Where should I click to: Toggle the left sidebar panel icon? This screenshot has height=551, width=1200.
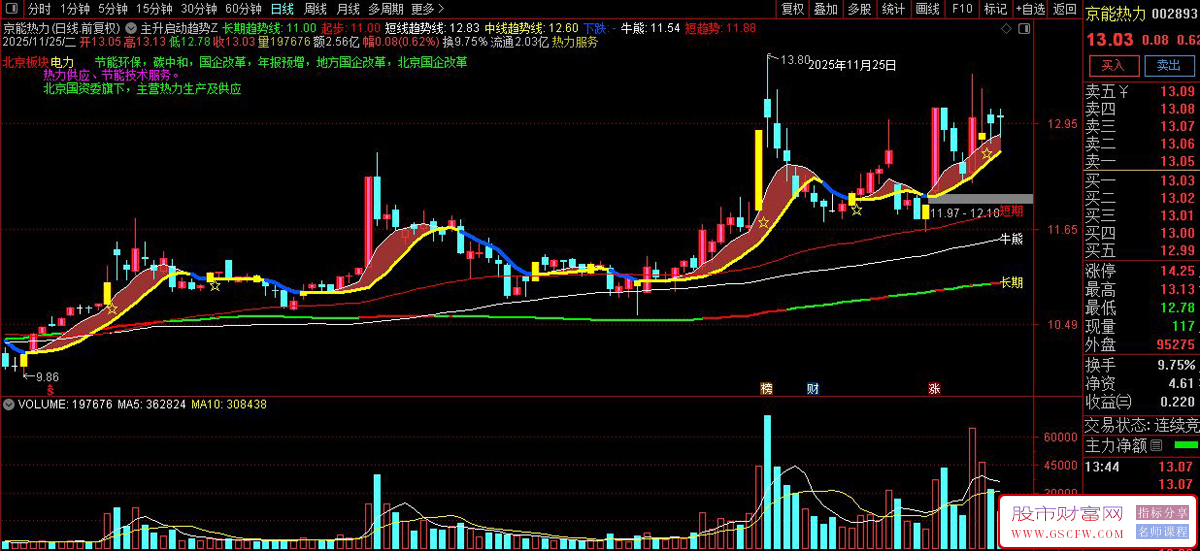click(11, 9)
